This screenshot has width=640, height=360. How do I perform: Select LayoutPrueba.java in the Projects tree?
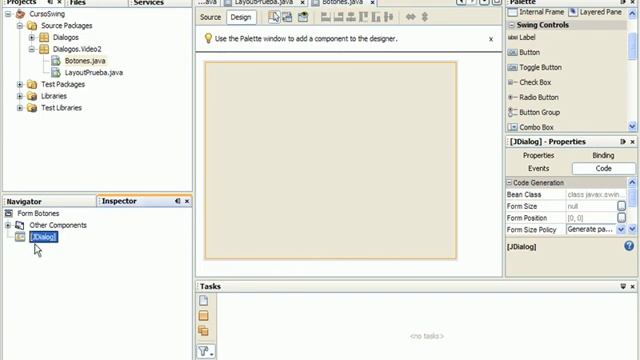(x=93, y=73)
